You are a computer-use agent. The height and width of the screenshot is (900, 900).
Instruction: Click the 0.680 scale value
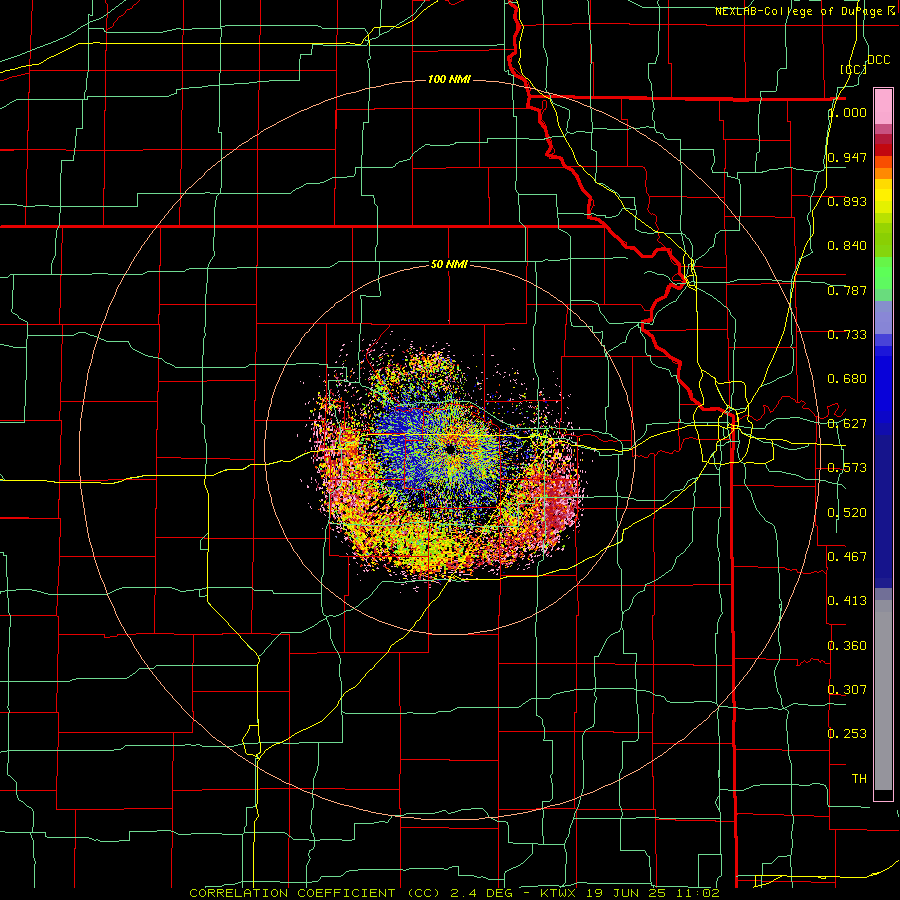(847, 379)
